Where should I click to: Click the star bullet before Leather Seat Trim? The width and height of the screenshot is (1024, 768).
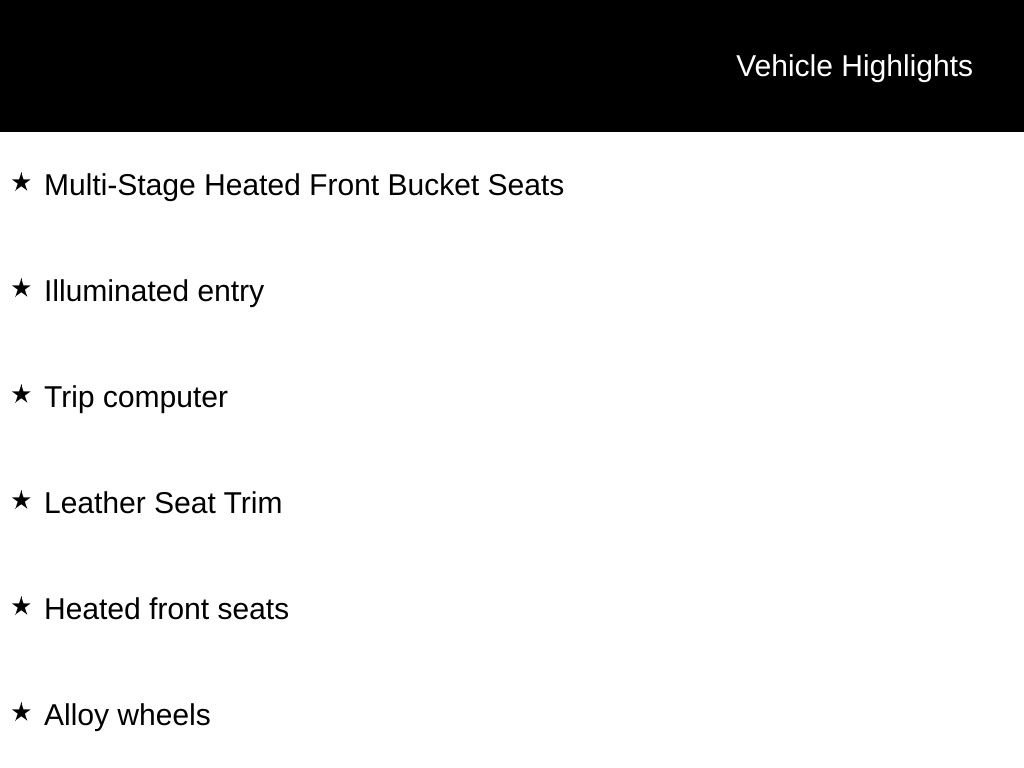click(21, 501)
